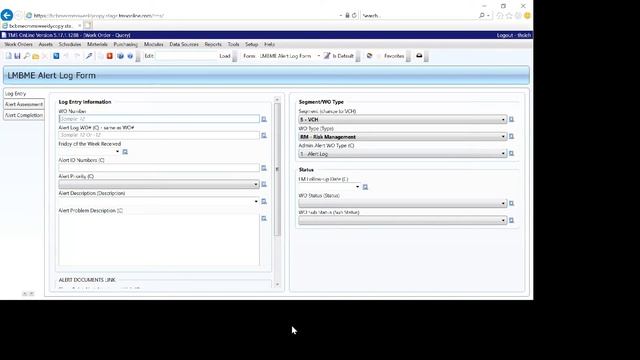Open the Alert Priority dropdown

point(159,184)
